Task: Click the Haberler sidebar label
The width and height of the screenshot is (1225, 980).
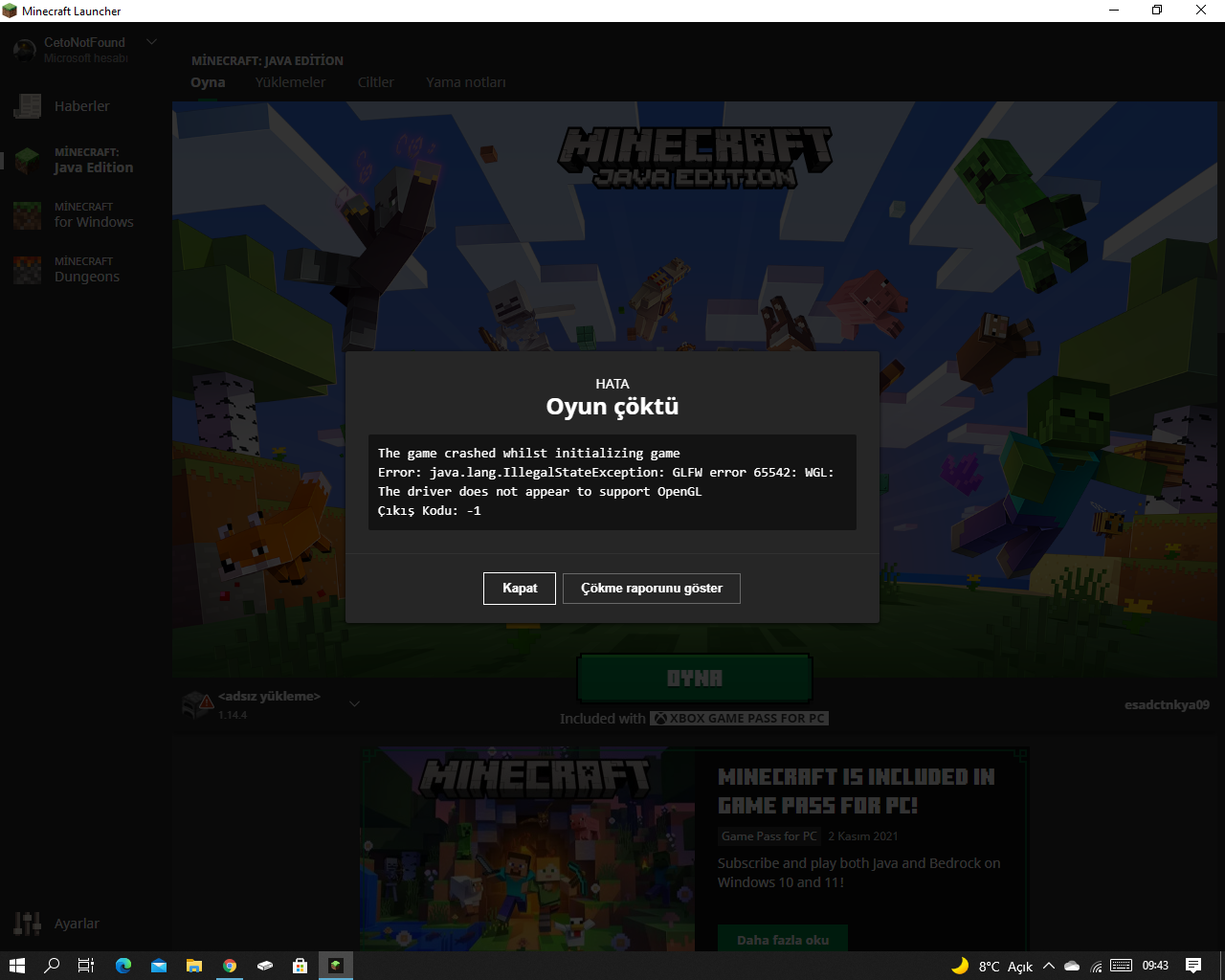Action: [82, 106]
